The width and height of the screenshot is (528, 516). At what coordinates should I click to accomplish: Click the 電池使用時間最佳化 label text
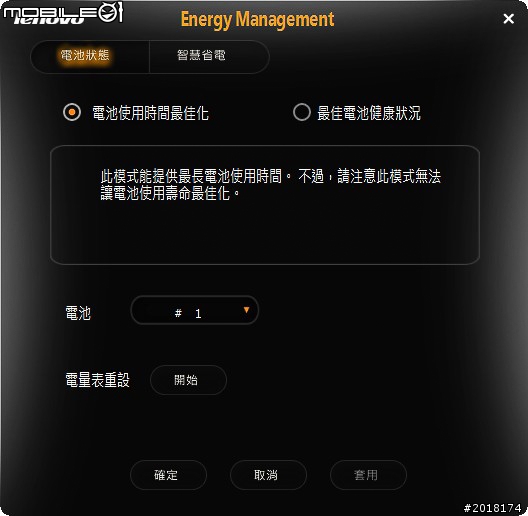point(150,113)
